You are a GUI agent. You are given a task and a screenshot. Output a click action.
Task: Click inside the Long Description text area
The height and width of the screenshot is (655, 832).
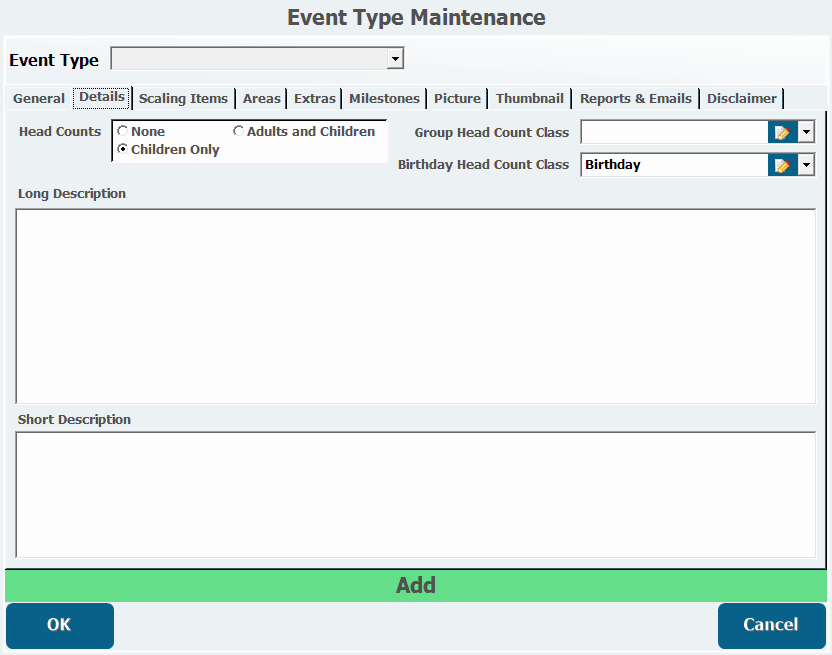coord(416,305)
